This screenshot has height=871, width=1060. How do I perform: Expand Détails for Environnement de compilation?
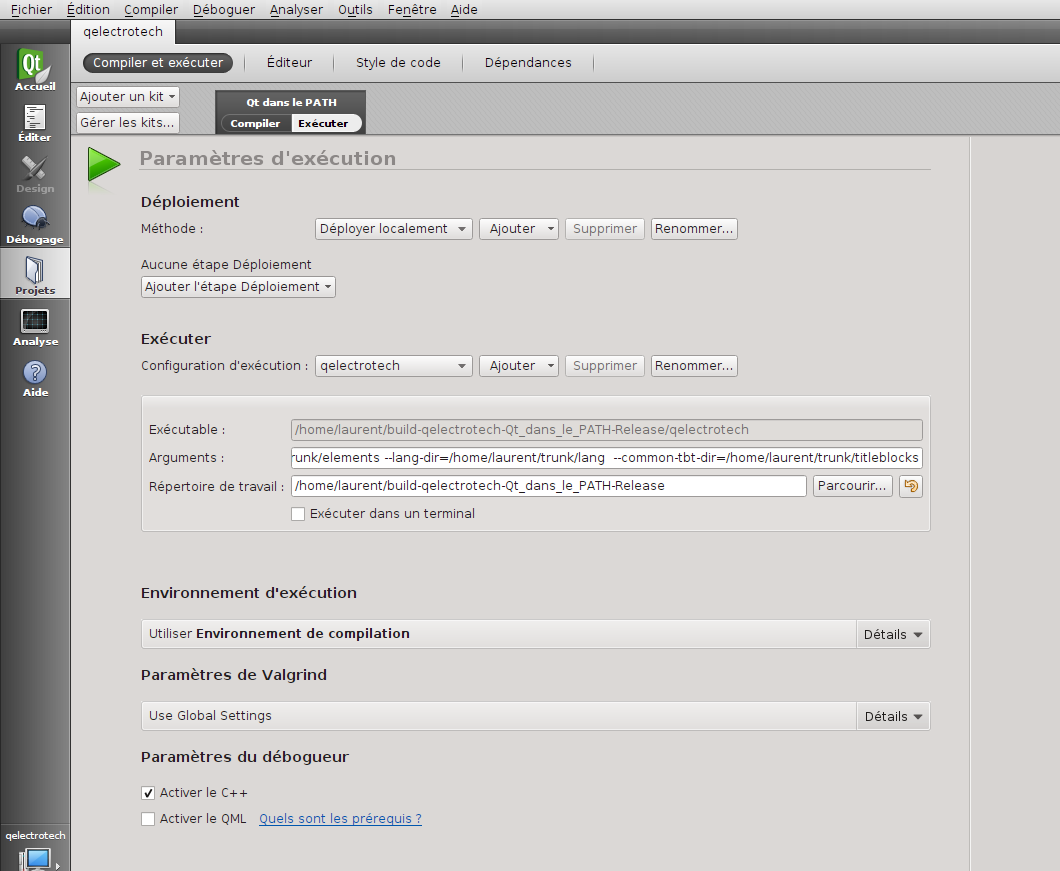tap(893, 634)
